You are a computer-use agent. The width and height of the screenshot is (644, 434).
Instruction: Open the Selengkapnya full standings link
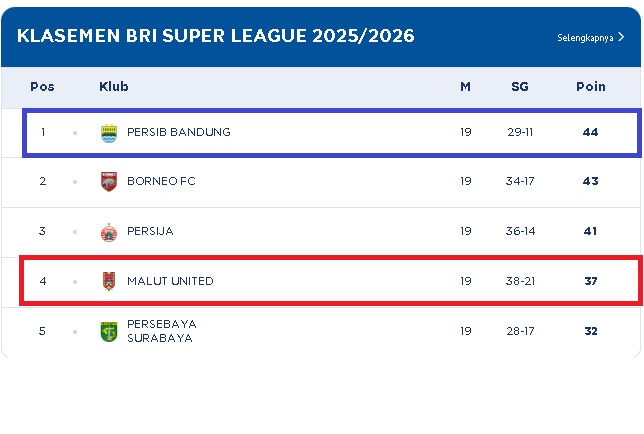585,38
